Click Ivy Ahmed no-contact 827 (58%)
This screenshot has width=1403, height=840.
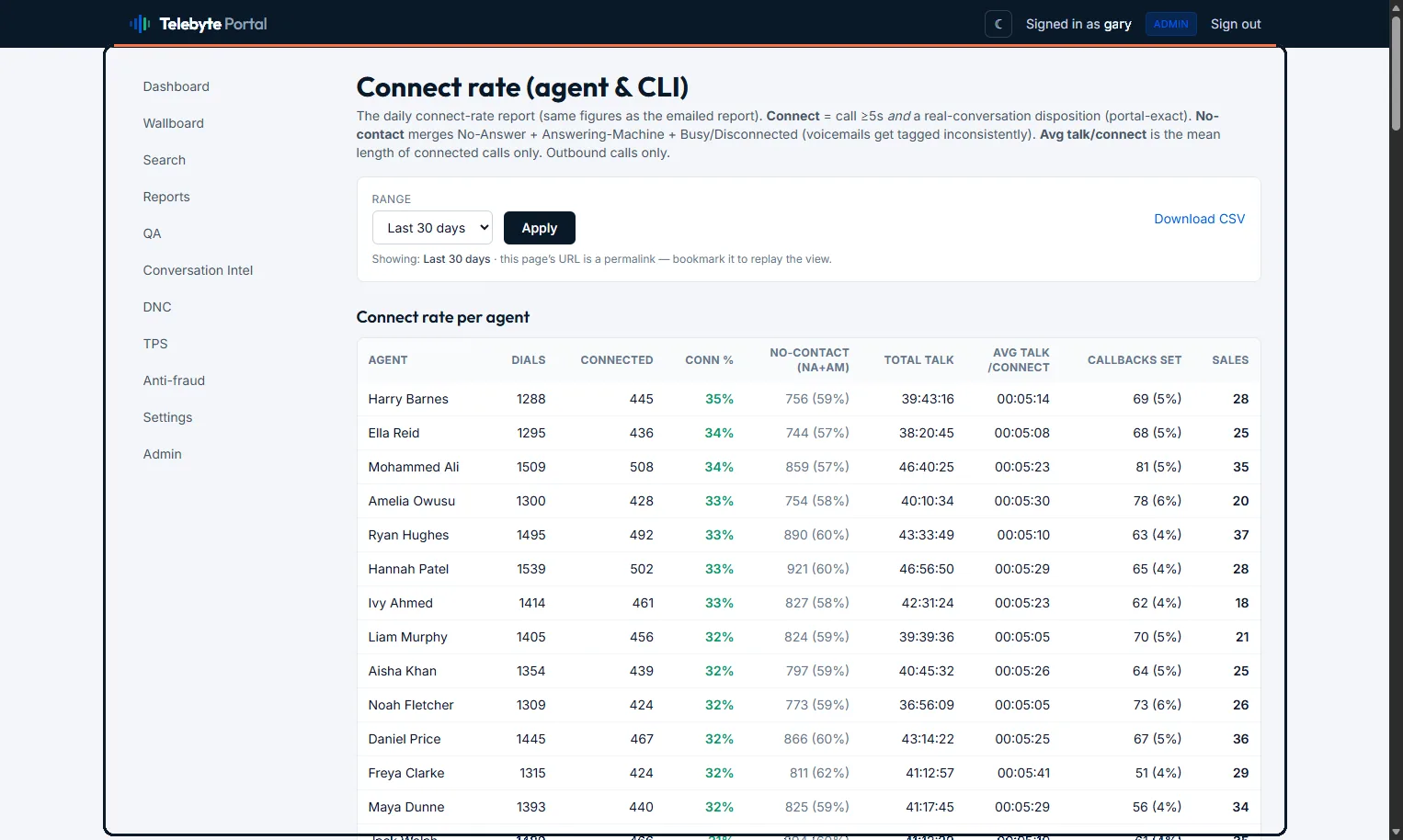tap(817, 603)
